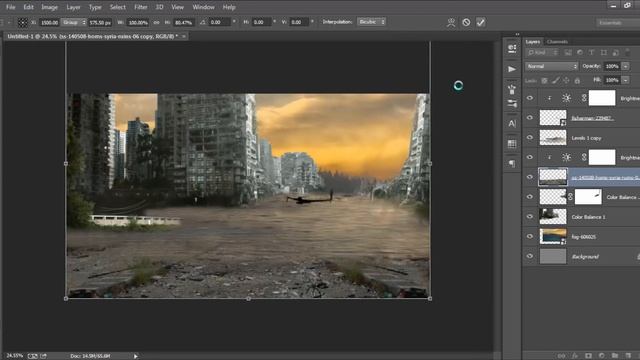Viewport: 640px width, 360px height.
Task: Filter layers by adjustment layer icon
Action: pos(580,53)
